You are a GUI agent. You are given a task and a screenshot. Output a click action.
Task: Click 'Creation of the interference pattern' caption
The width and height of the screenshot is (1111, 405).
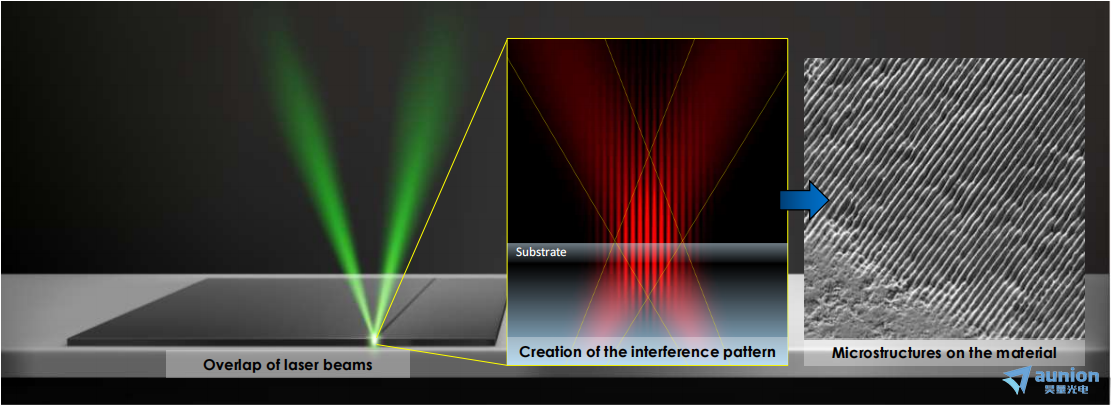pos(648,351)
